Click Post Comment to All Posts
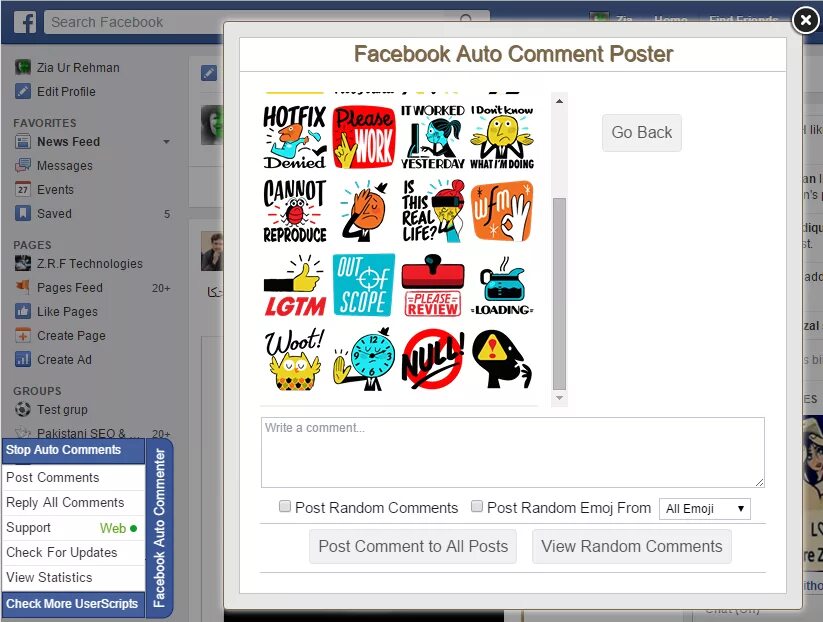The image size is (823, 622). [x=413, y=546]
